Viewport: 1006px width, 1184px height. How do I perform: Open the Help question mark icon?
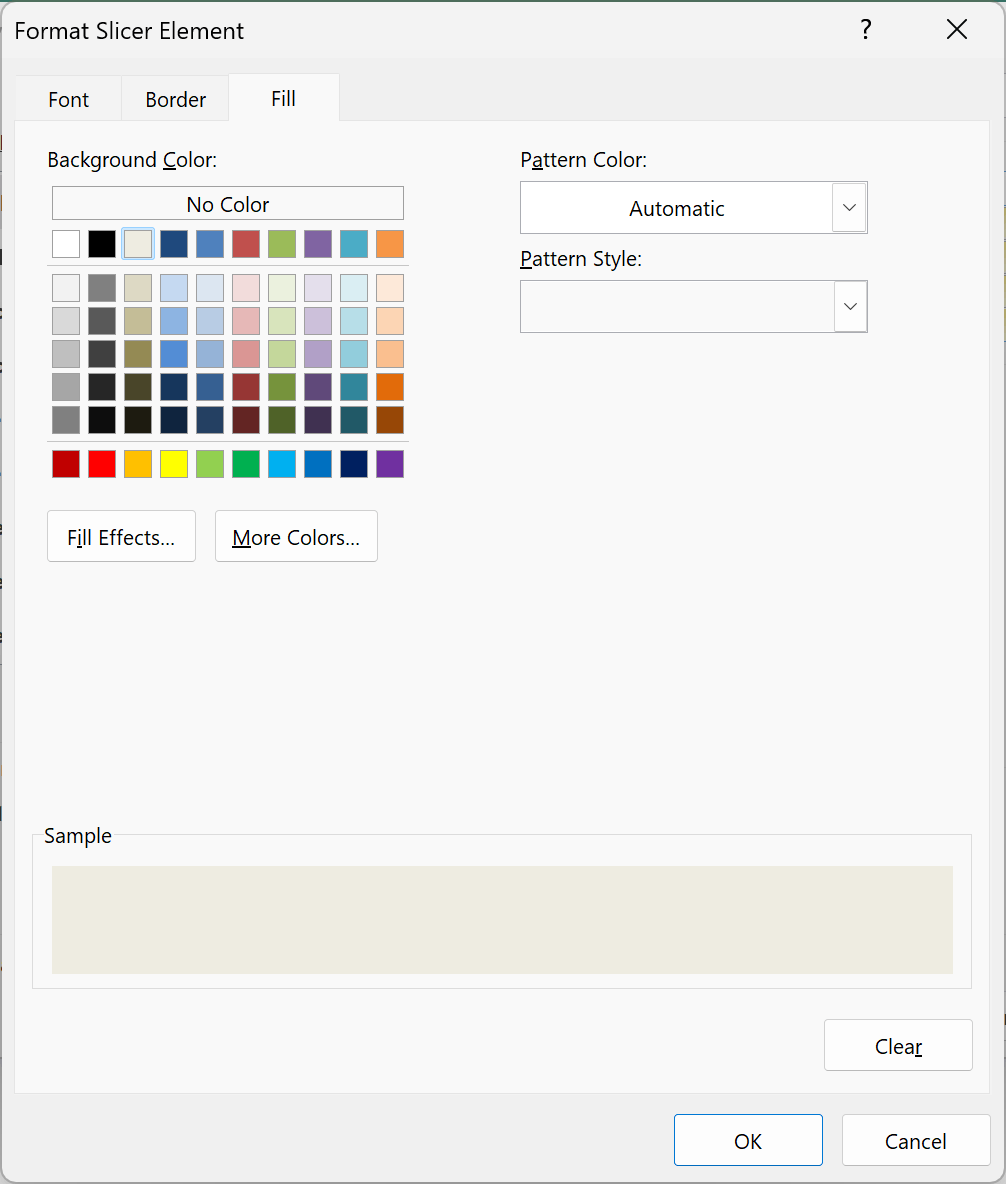click(866, 30)
